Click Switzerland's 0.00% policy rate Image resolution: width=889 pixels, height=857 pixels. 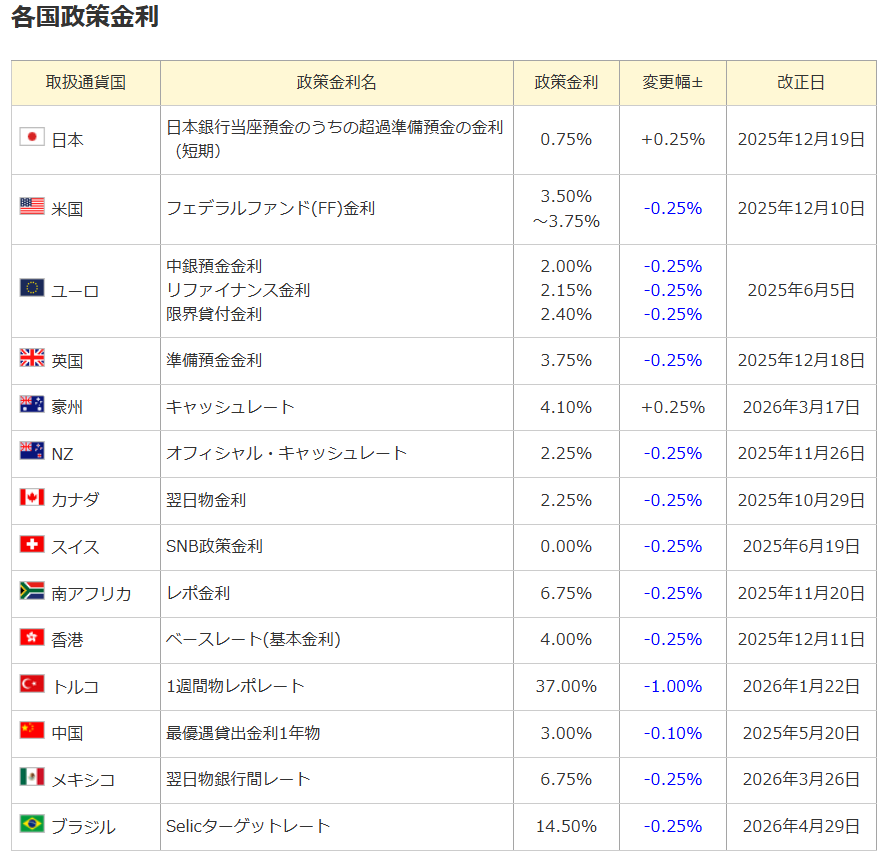pyautogui.click(x=566, y=546)
